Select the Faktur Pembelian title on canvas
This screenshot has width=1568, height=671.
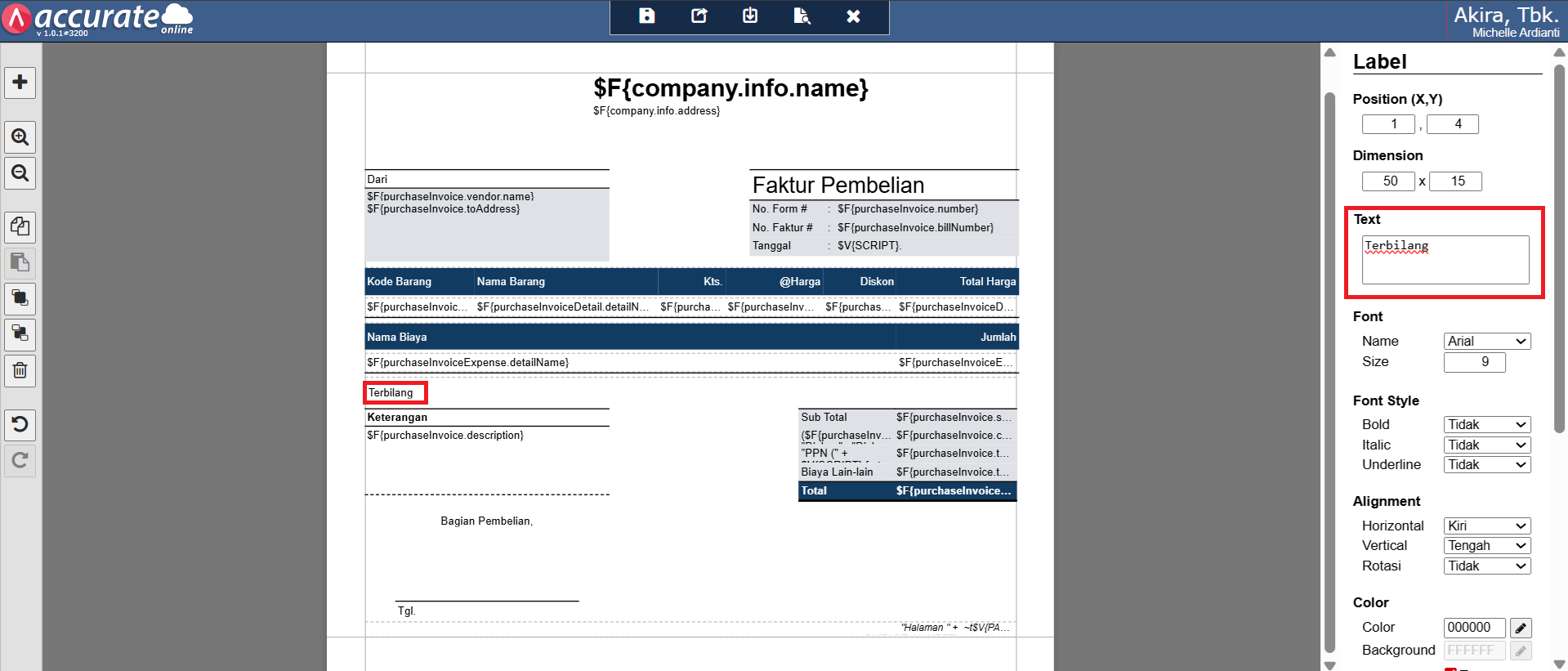pos(838,186)
